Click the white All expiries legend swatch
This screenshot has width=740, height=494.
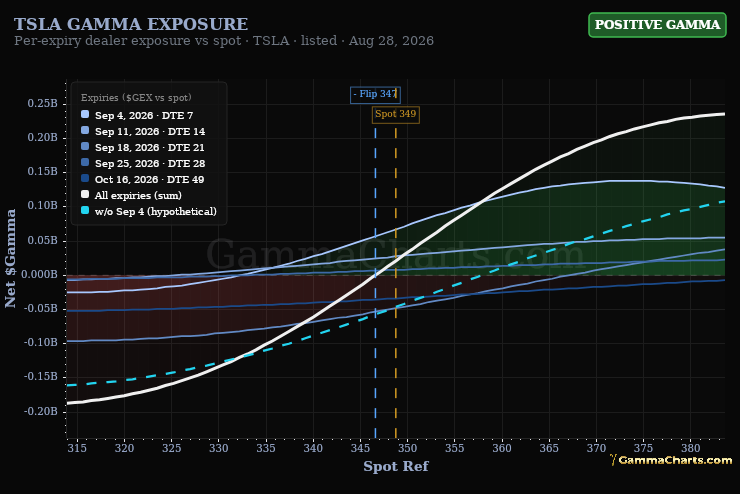click(85, 194)
